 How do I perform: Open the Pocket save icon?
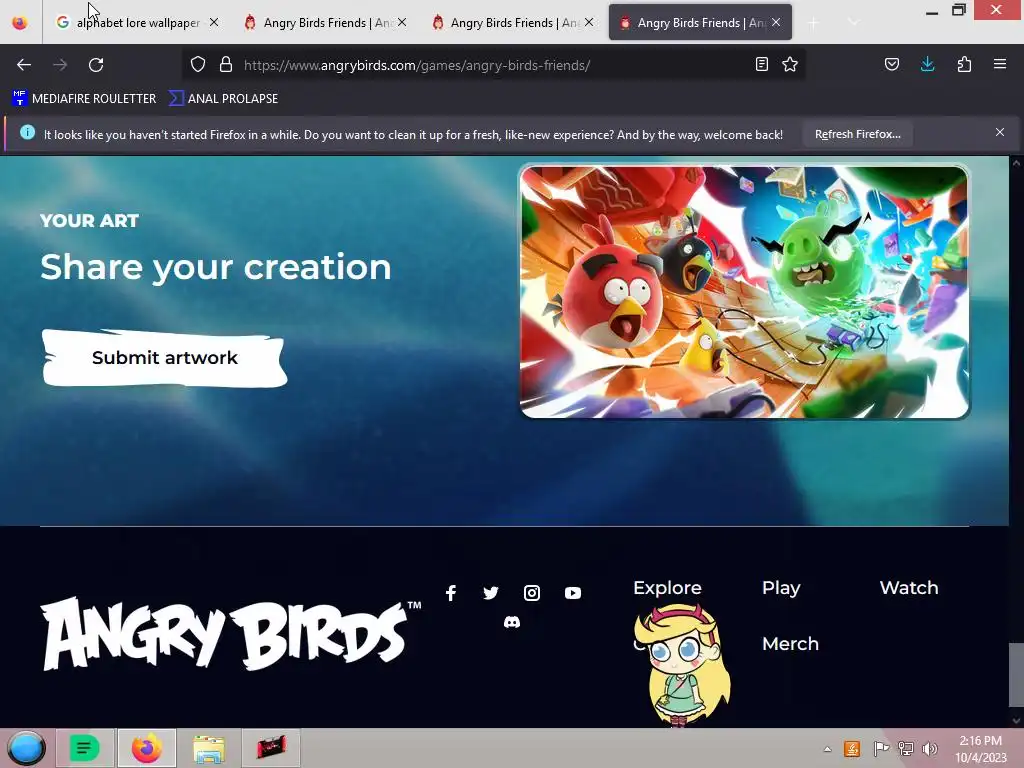tap(891, 64)
